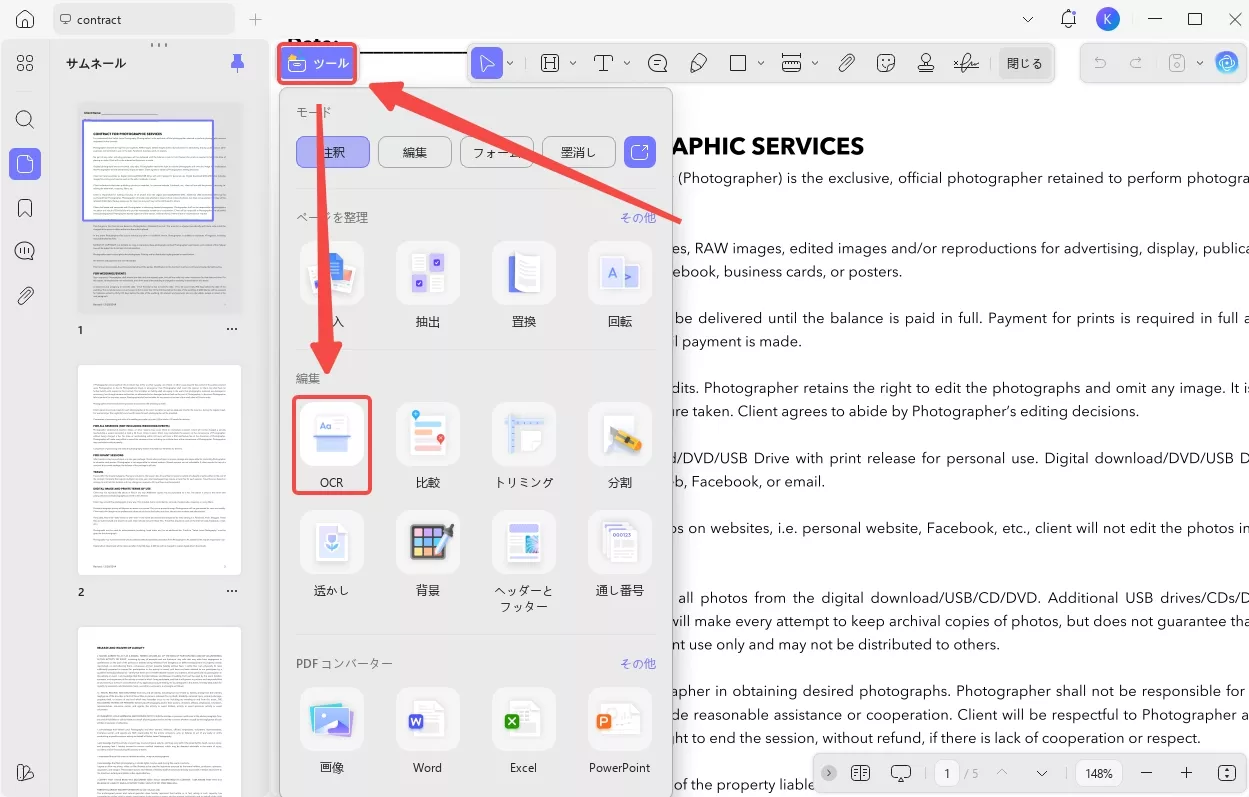The image size is (1249, 797).
Task: Choose the 注釈 annotation mode
Action: point(333,152)
